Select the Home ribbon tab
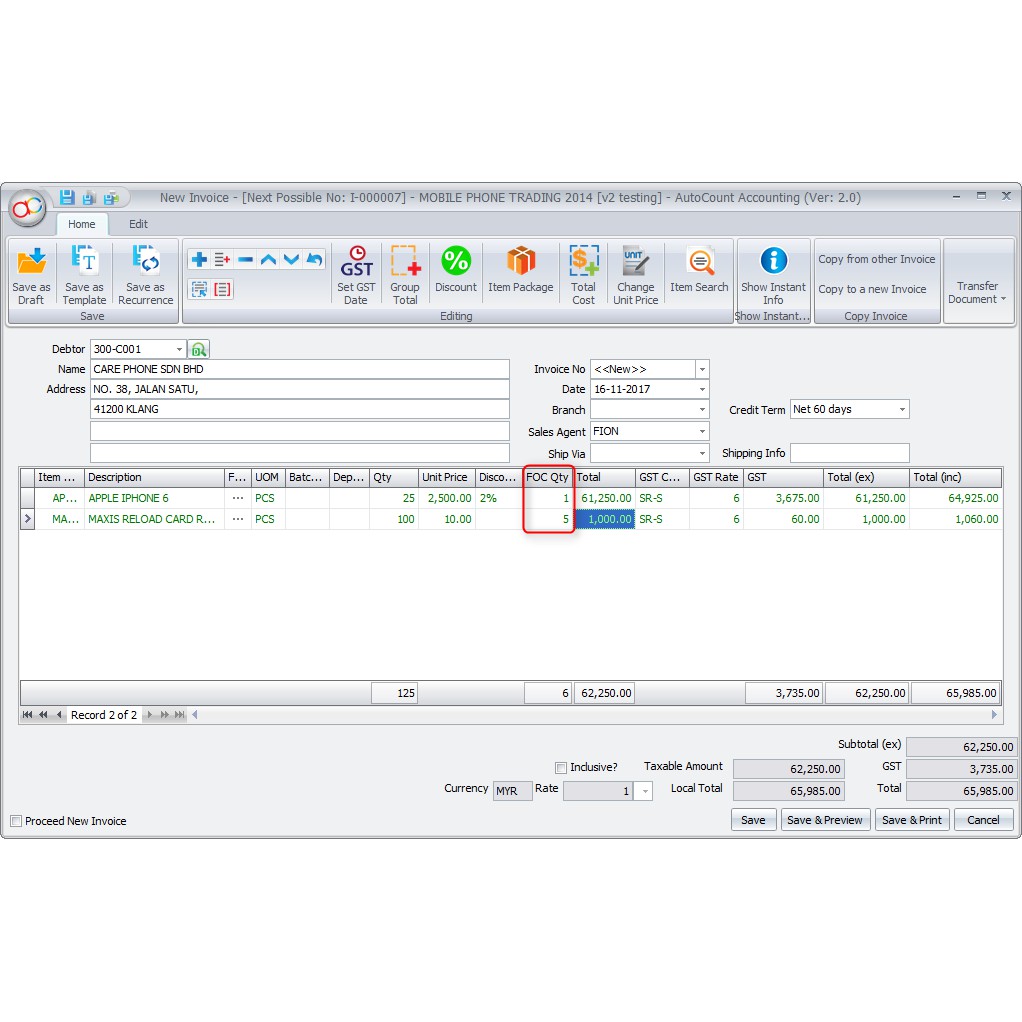Viewport: 1022px width, 1022px height. coord(82,224)
